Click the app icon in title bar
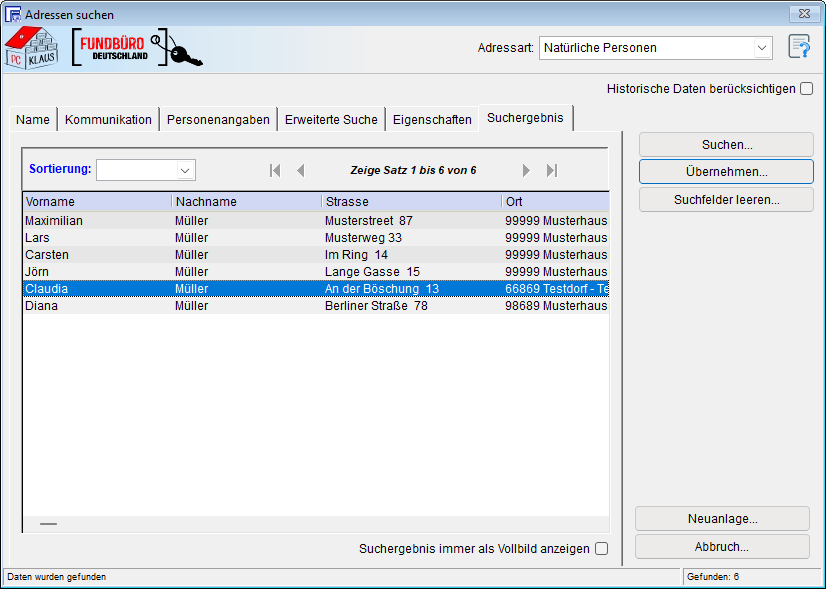The width and height of the screenshot is (826, 589). (13, 15)
